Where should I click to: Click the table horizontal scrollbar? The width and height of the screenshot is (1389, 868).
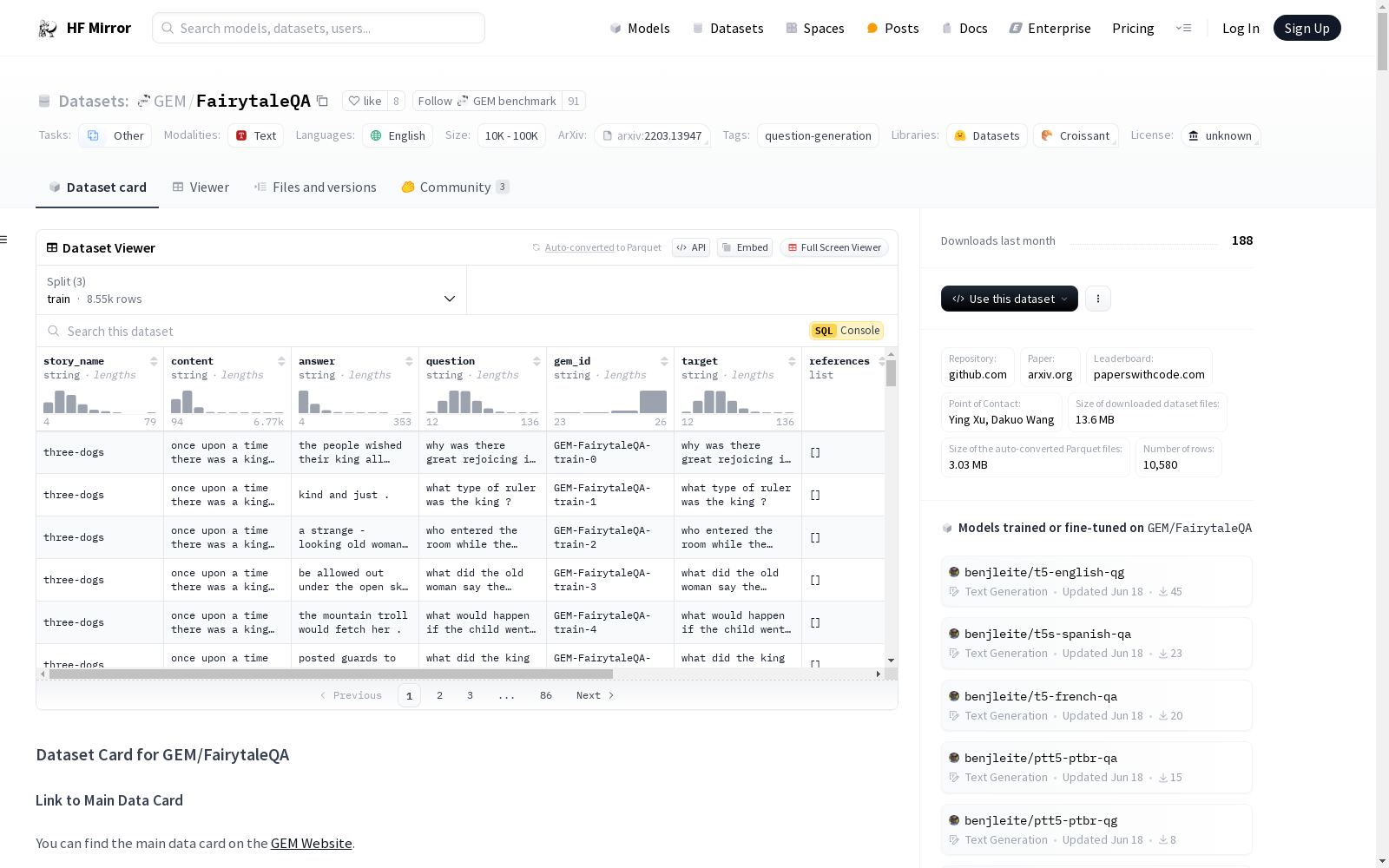tap(331, 674)
